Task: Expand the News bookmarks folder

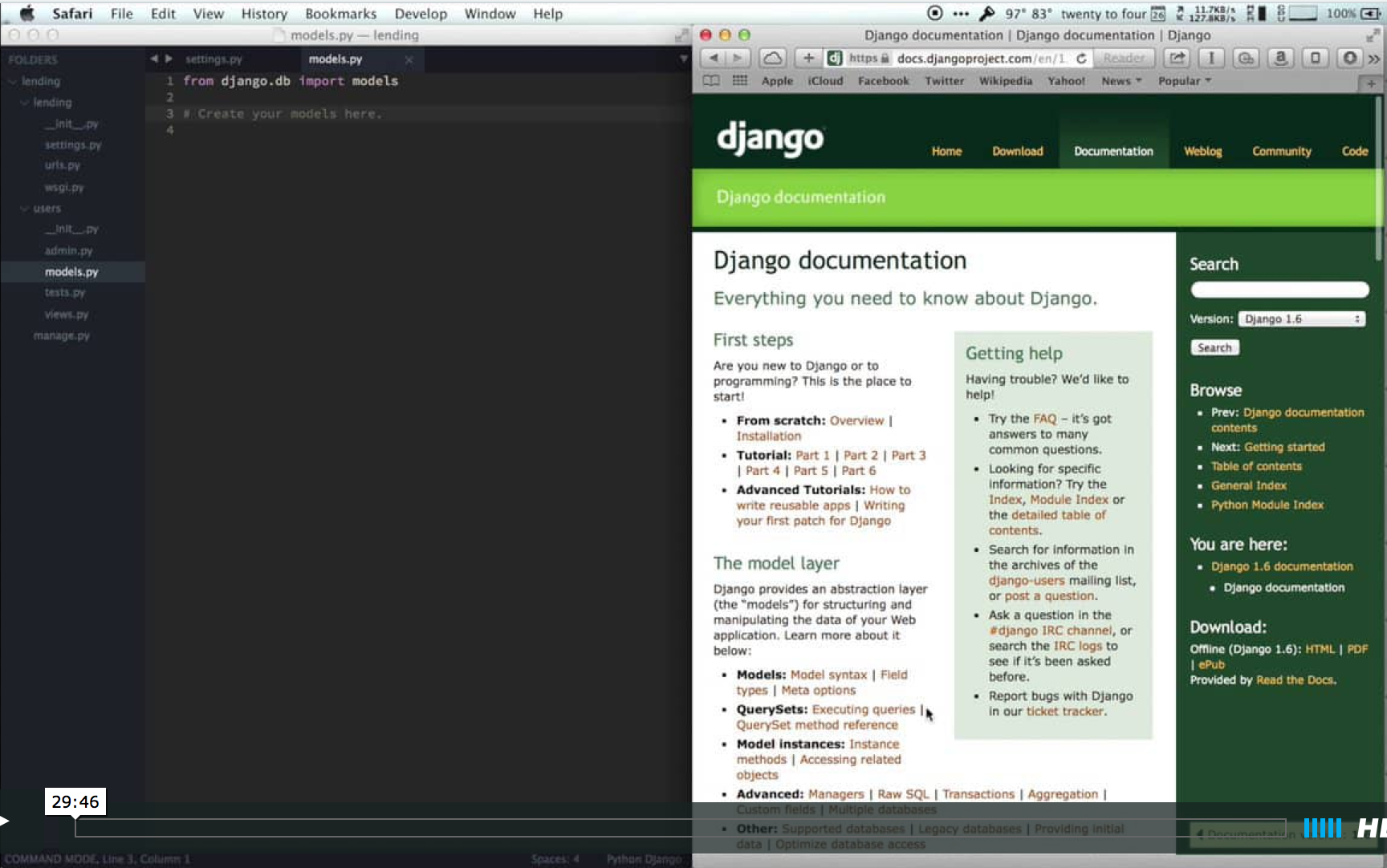Action: (1121, 81)
